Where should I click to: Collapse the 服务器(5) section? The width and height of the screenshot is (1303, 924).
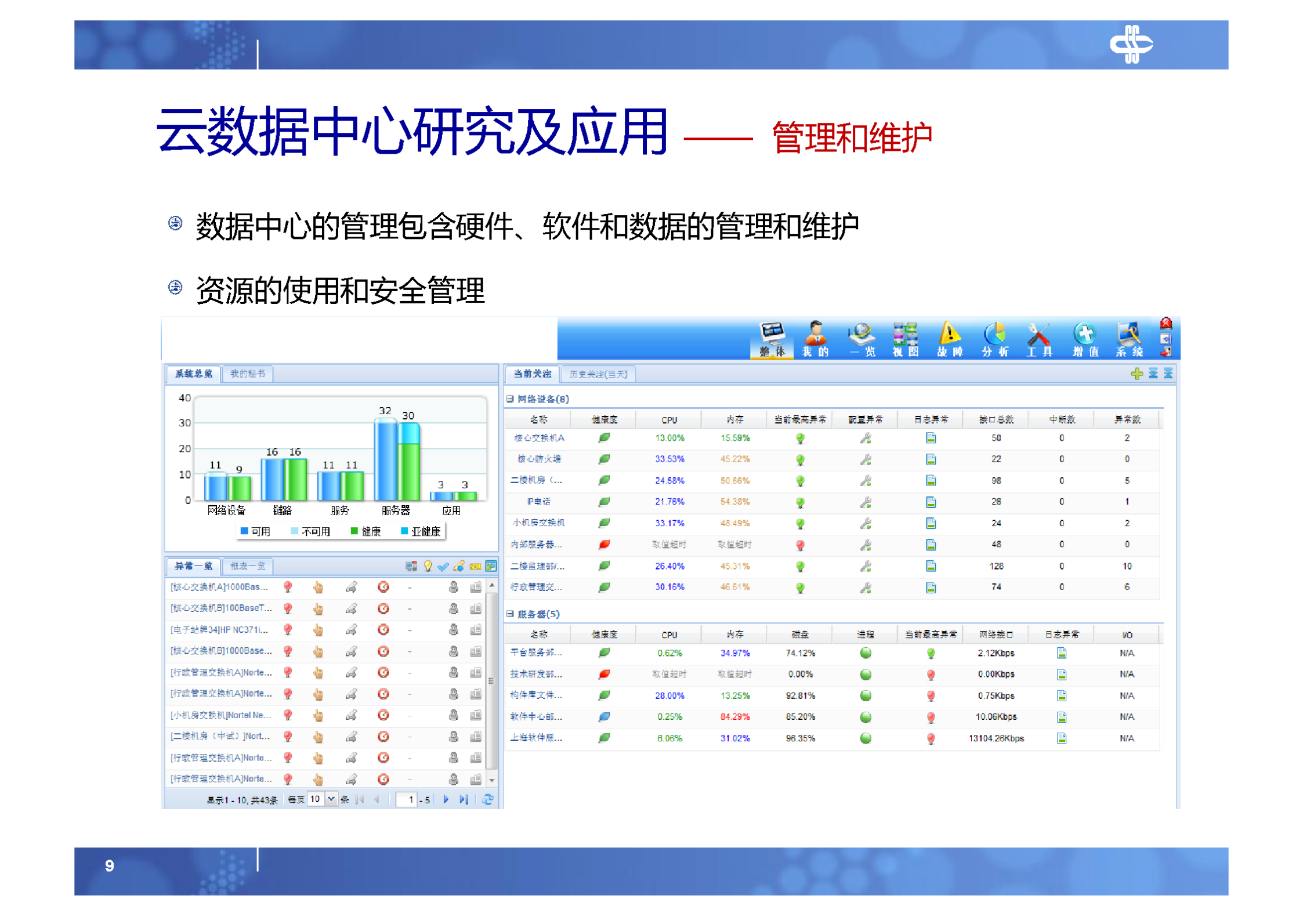(509, 614)
